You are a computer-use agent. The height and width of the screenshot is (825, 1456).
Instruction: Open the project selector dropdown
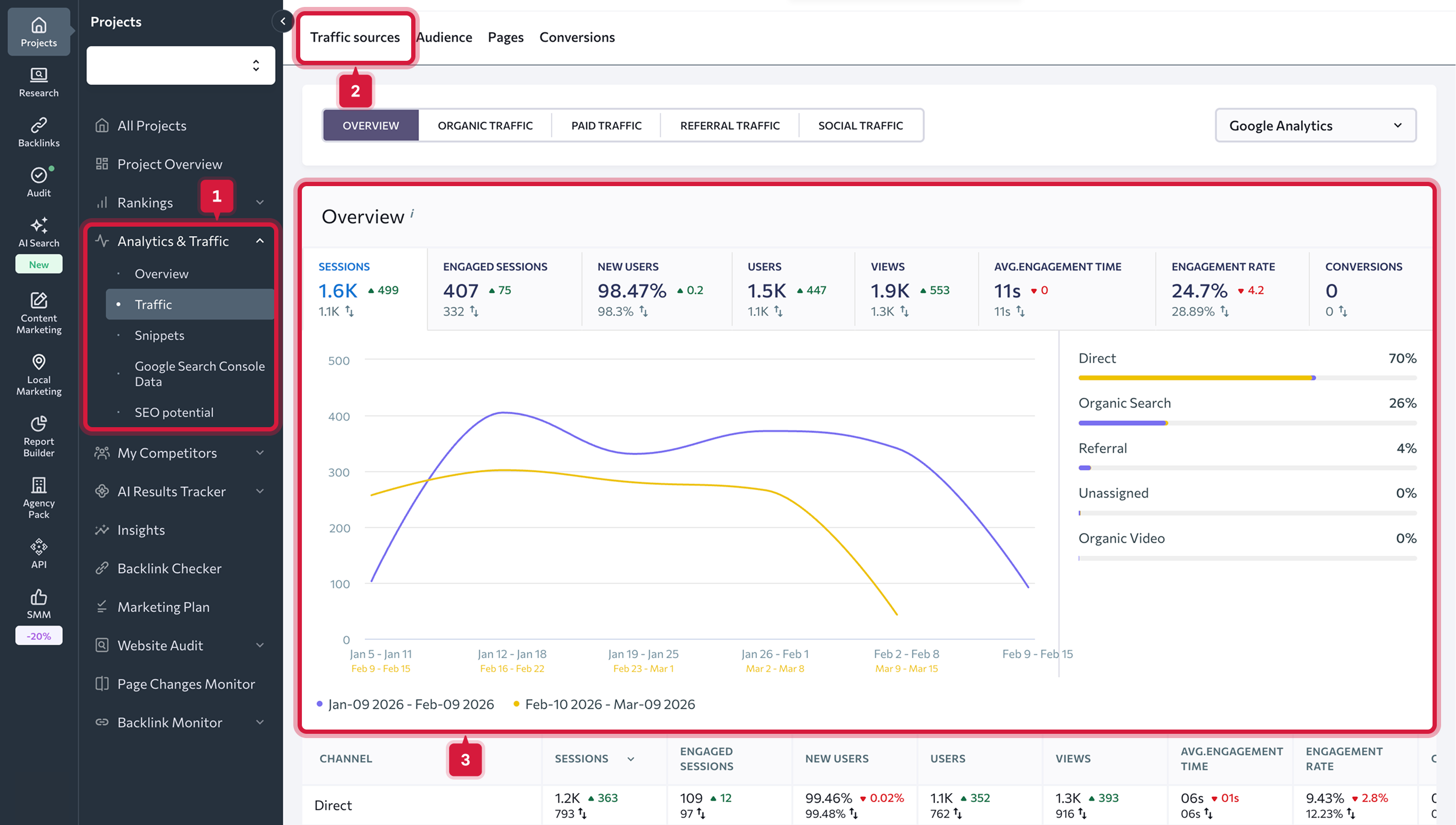click(x=181, y=66)
